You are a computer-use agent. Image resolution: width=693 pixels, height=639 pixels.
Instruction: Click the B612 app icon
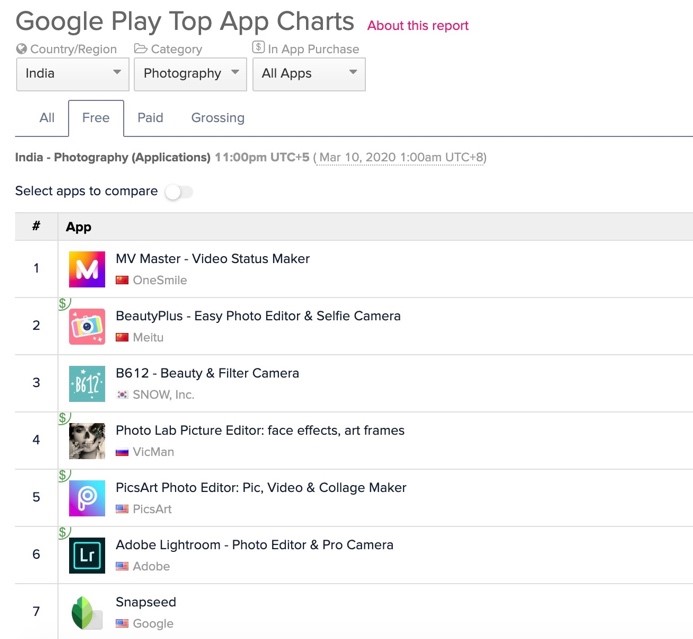[x=87, y=384]
